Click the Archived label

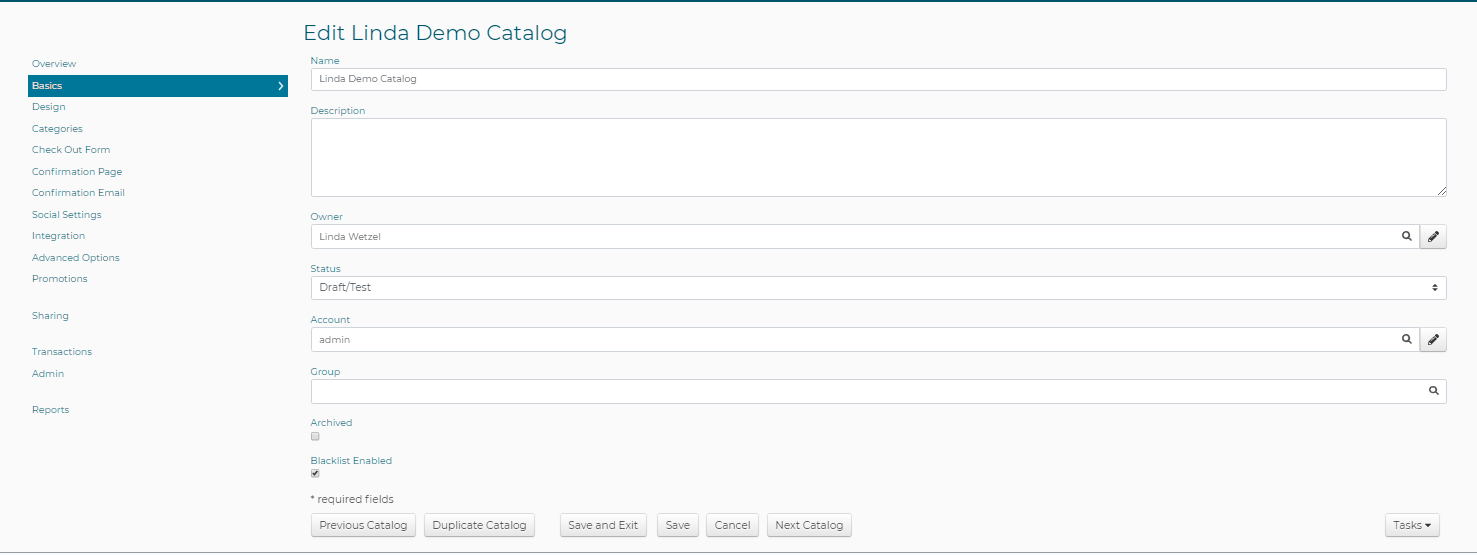click(x=331, y=423)
